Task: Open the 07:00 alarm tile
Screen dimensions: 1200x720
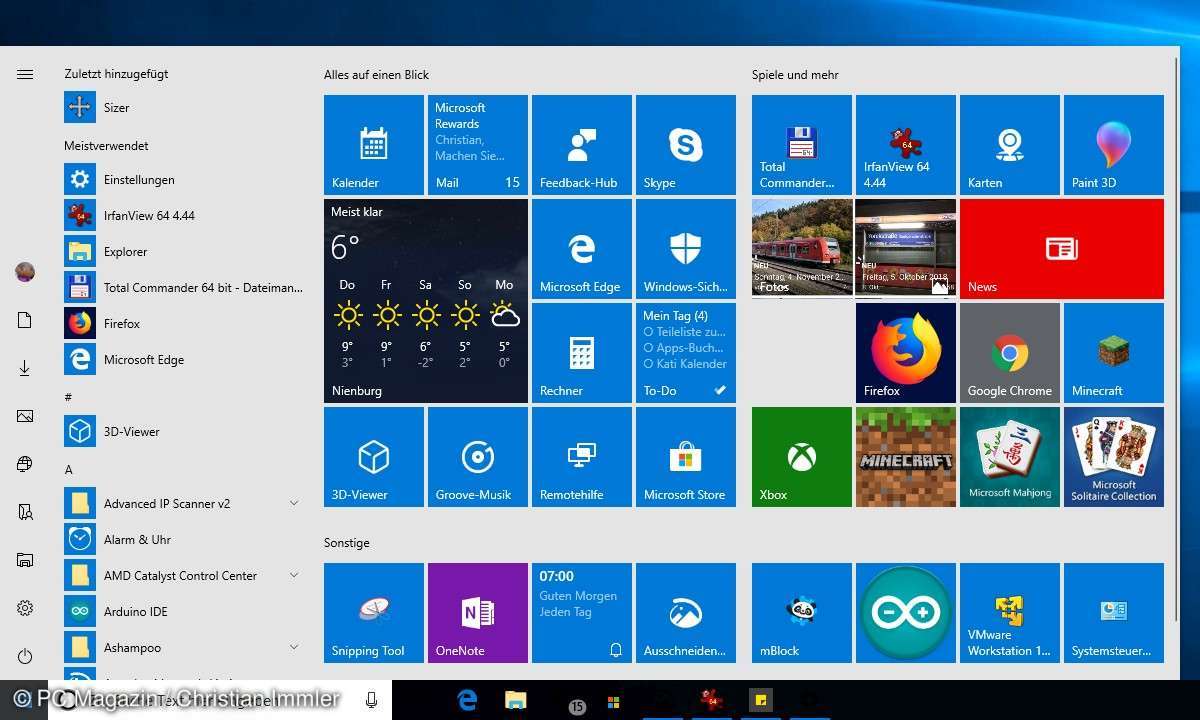Action: coord(582,613)
